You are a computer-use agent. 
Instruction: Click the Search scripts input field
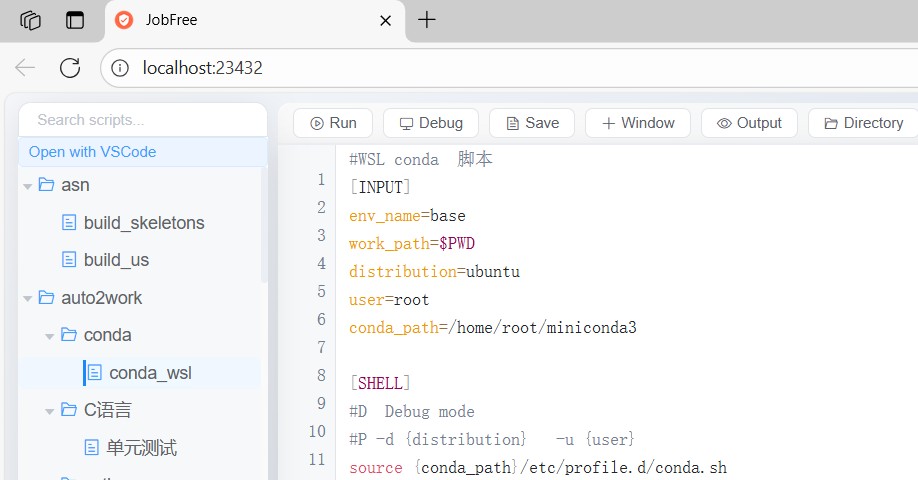pos(142,120)
